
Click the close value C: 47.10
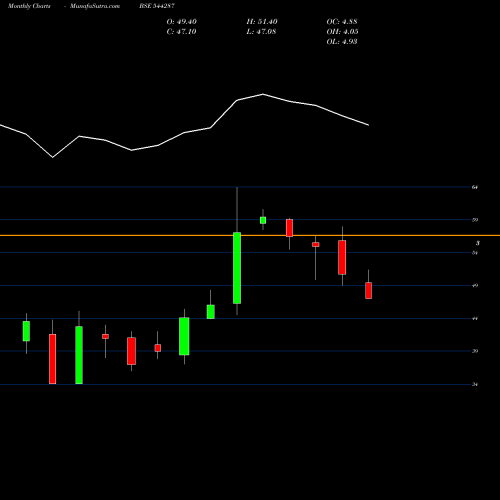tap(182, 32)
